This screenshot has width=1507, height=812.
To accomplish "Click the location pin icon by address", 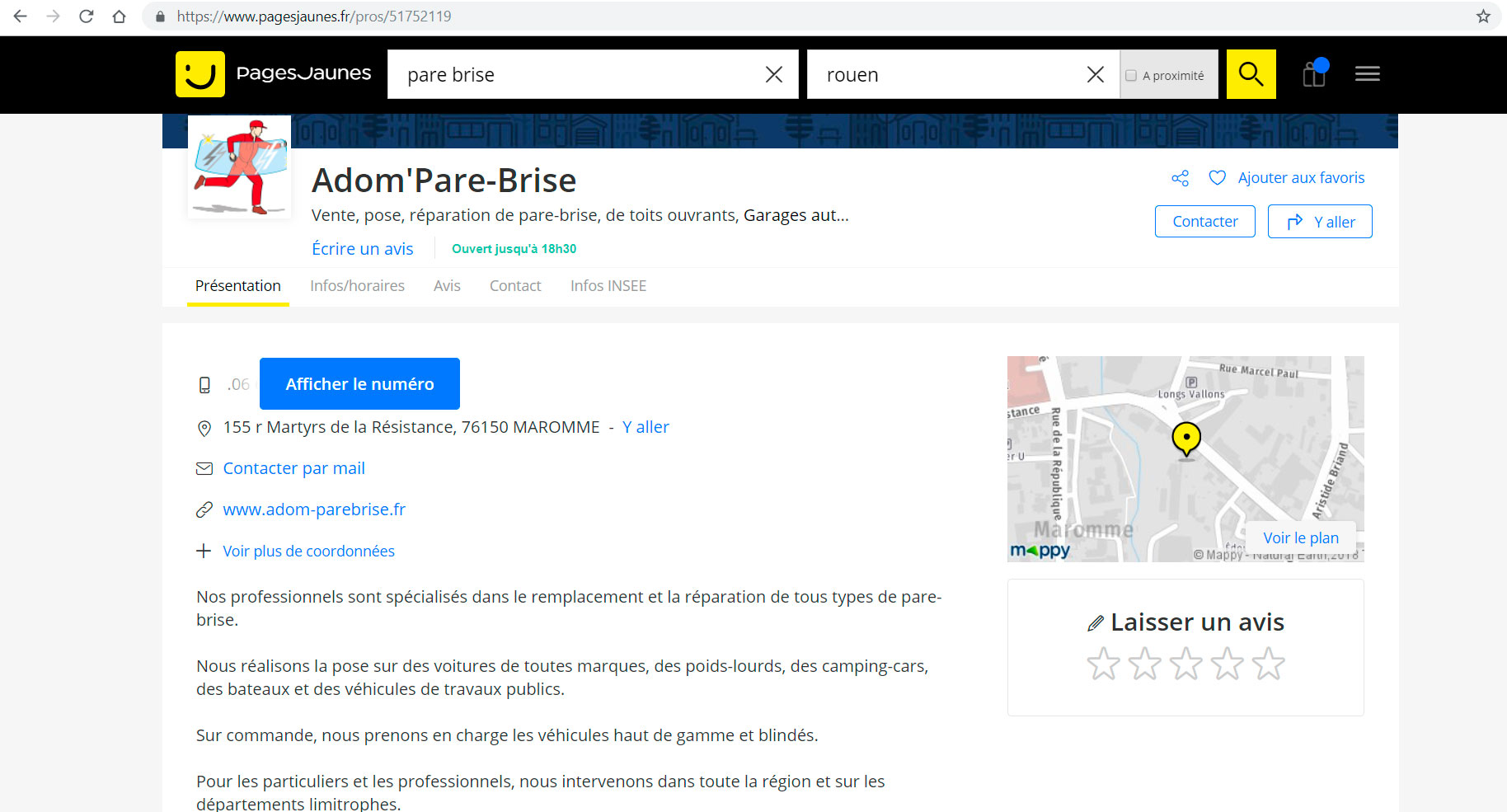I will point(204,429).
